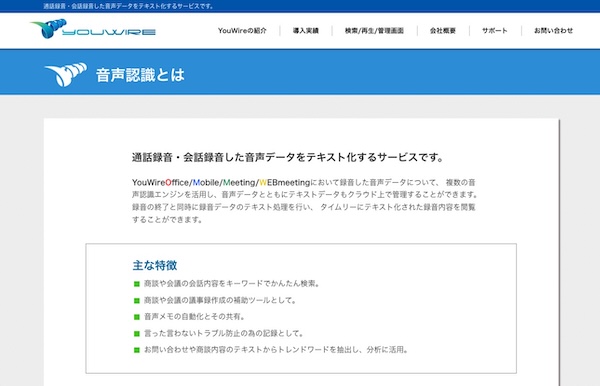Click the 音声認識とは page title

140,75
